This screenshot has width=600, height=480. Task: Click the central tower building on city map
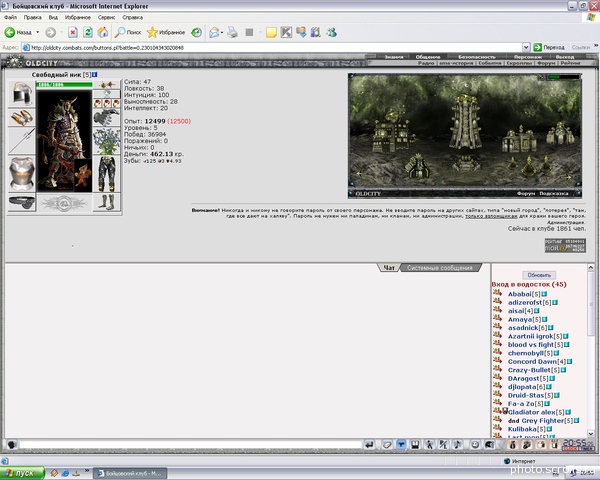465,122
